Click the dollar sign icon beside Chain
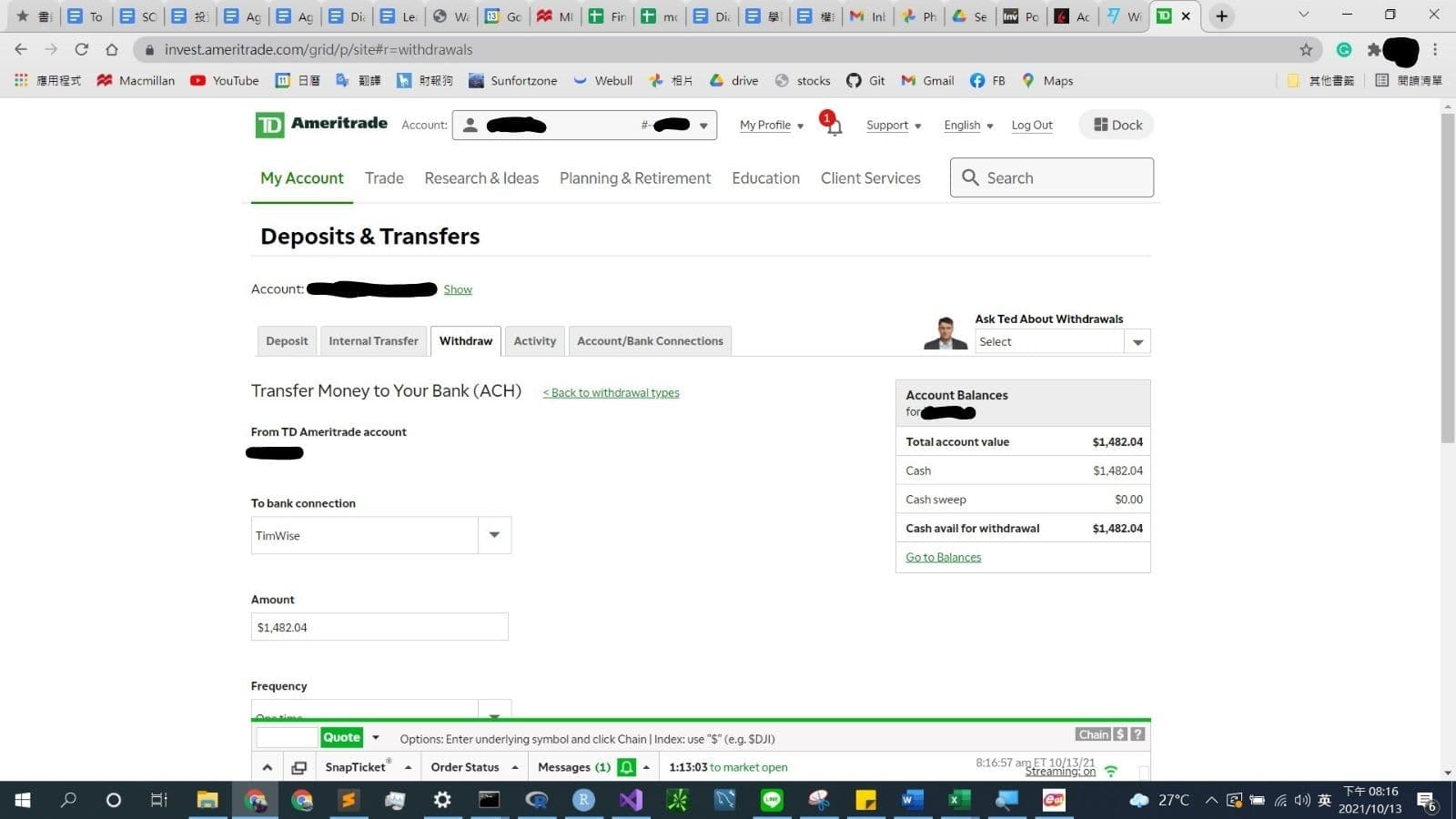The height and width of the screenshot is (819, 1456). pos(1121,734)
